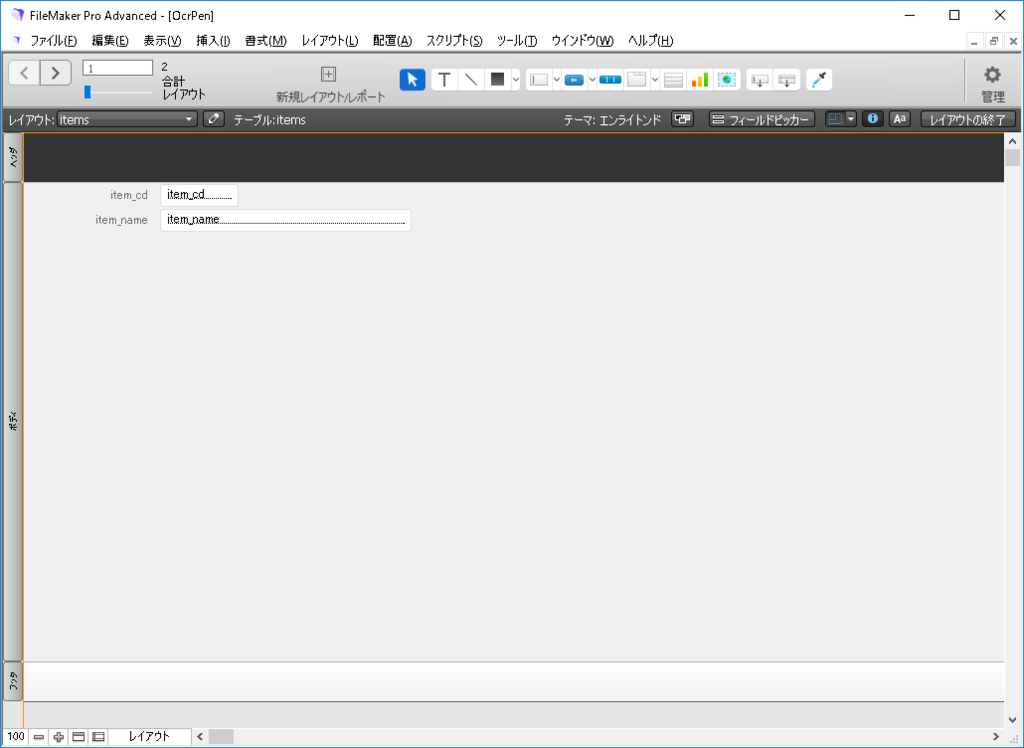Select the Button Bar tool

point(610,80)
